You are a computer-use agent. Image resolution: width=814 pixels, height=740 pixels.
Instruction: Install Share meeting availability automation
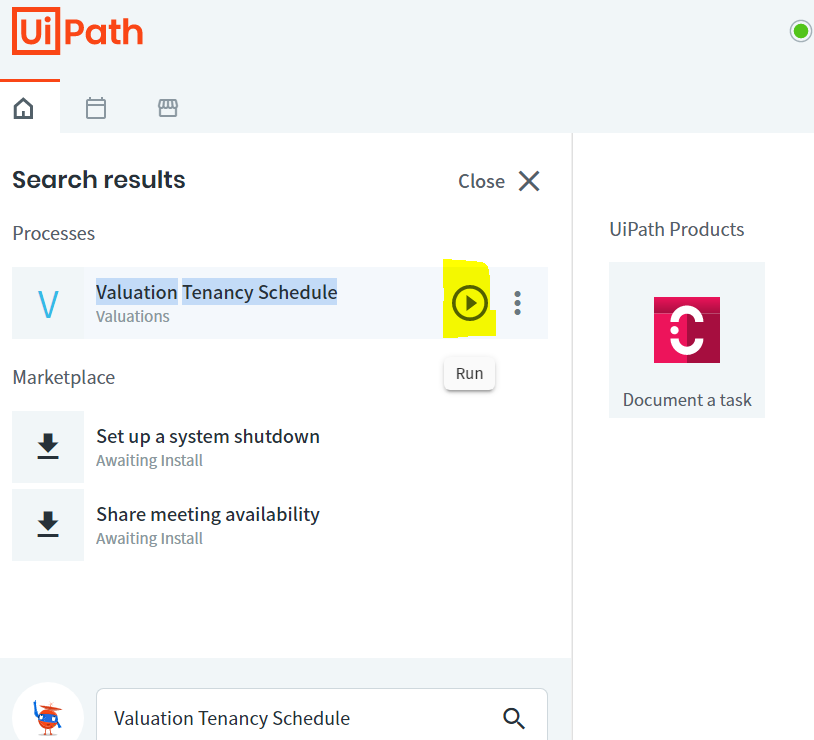[48, 524]
